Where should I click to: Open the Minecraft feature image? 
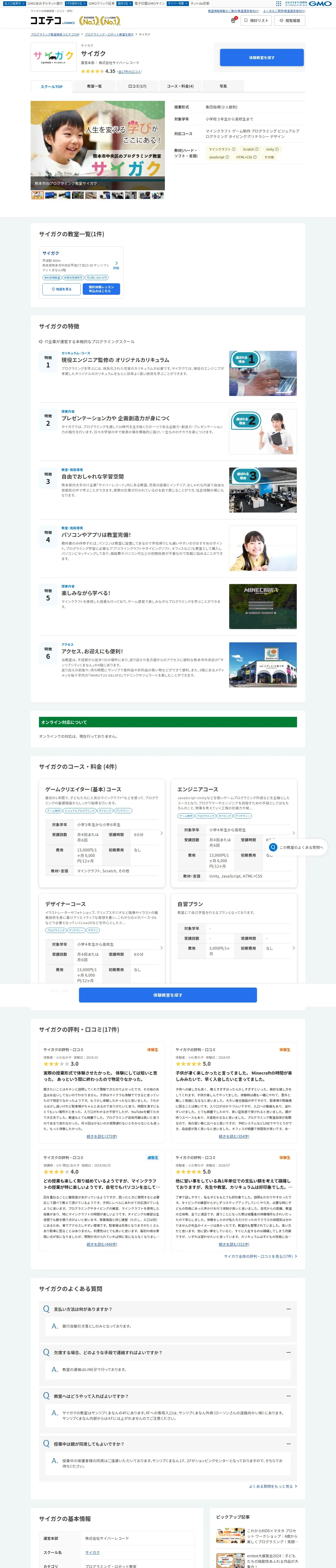coord(263,607)
